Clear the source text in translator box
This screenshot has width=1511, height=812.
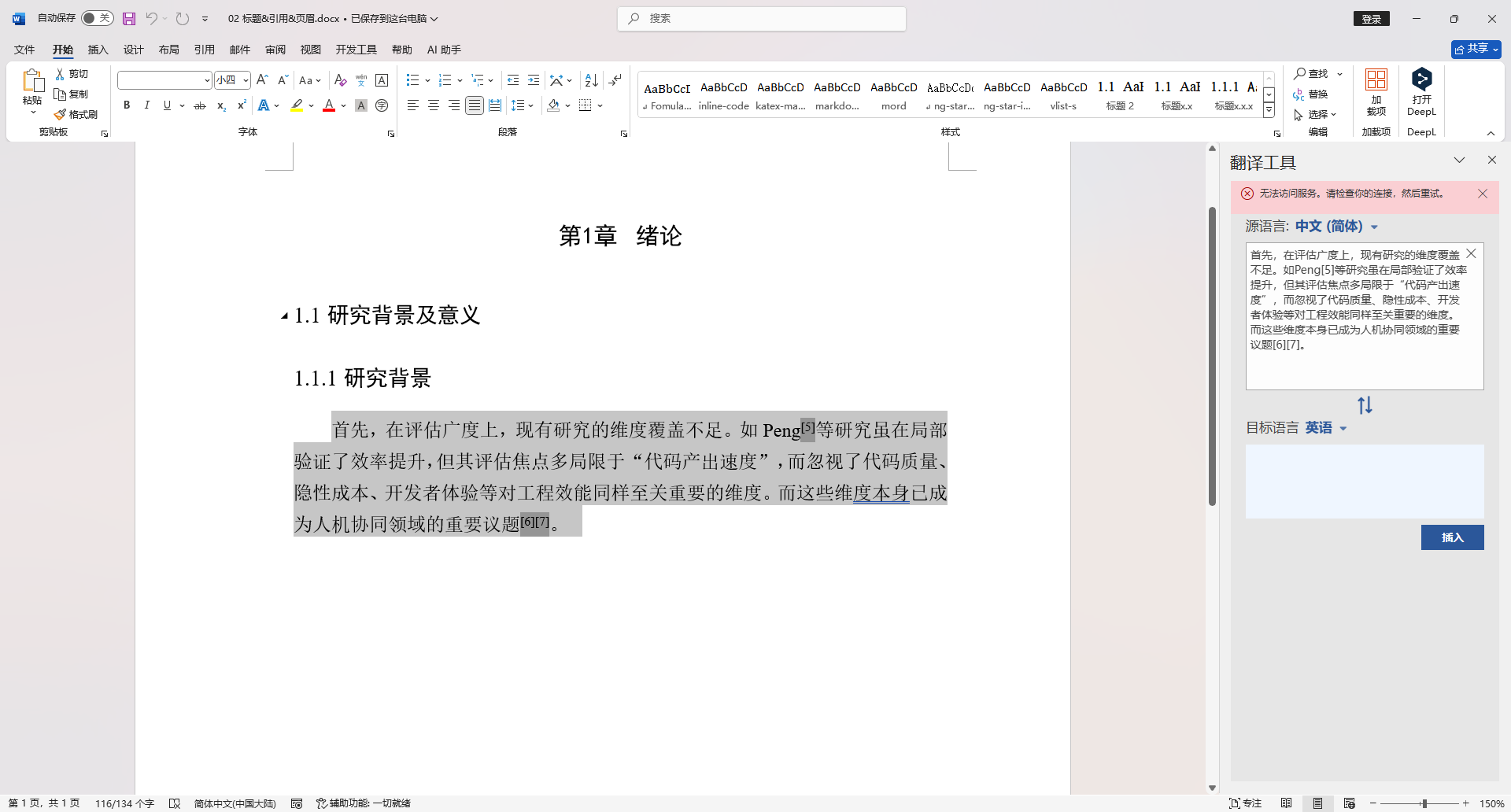(x=1471, y=254)
